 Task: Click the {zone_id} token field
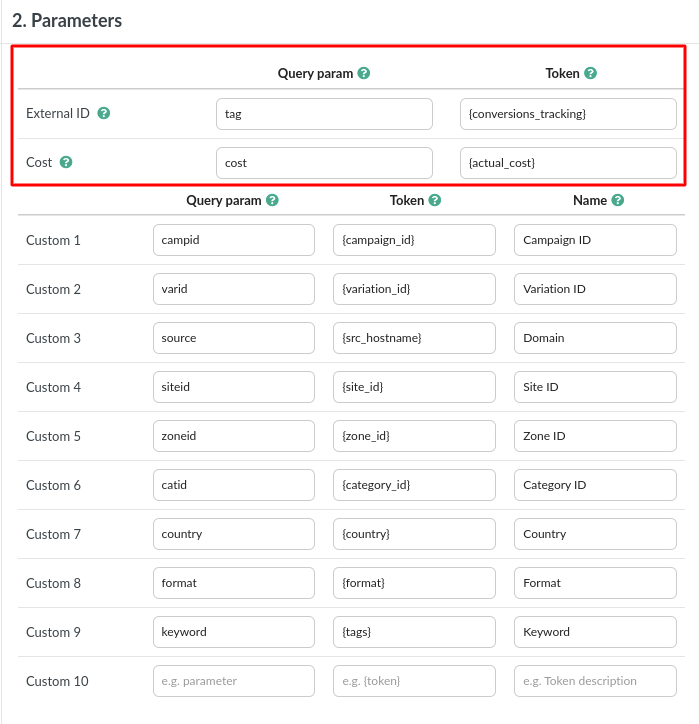pyautogui.click(x=414, y=436)
